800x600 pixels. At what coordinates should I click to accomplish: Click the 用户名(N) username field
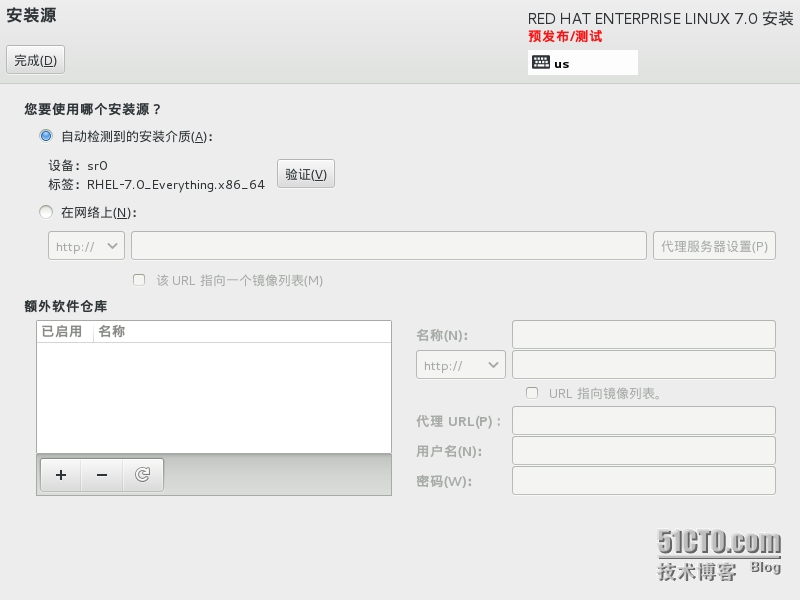pos(644,451)
